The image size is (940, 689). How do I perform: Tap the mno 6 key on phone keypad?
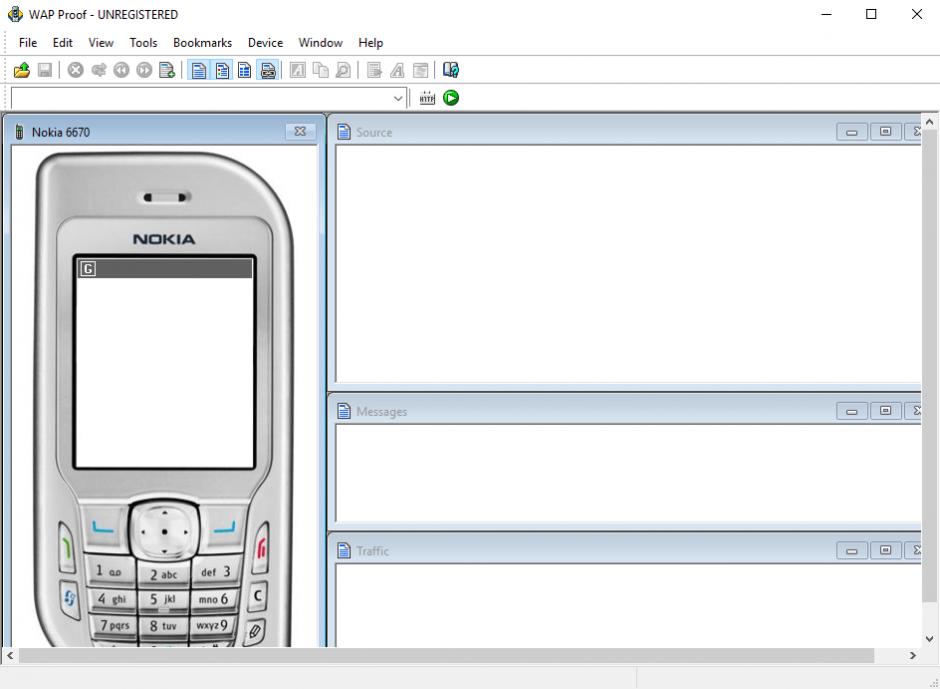(x=213, y=598)
